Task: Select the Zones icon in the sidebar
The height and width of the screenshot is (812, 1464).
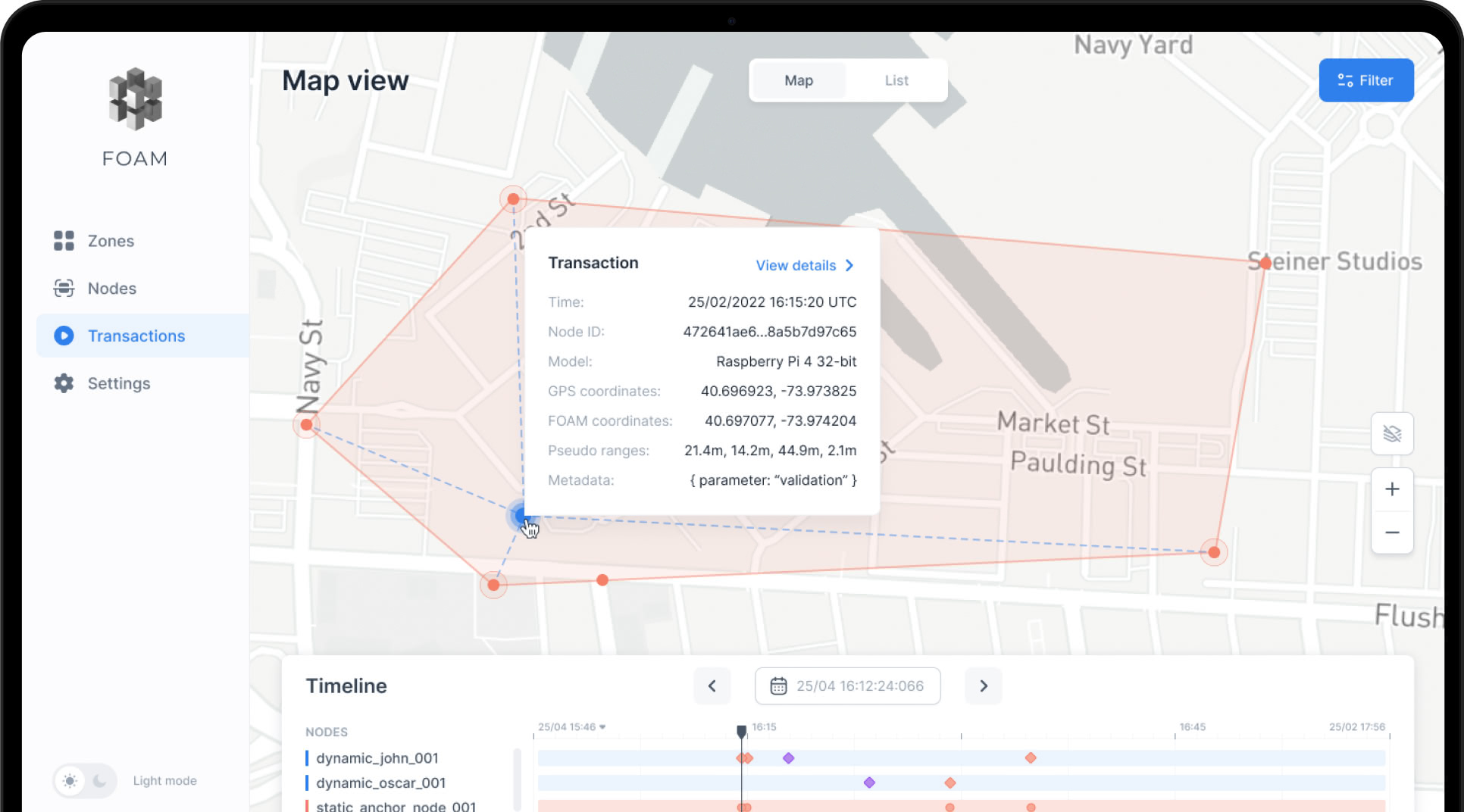Action: click(x=64, y=240)
